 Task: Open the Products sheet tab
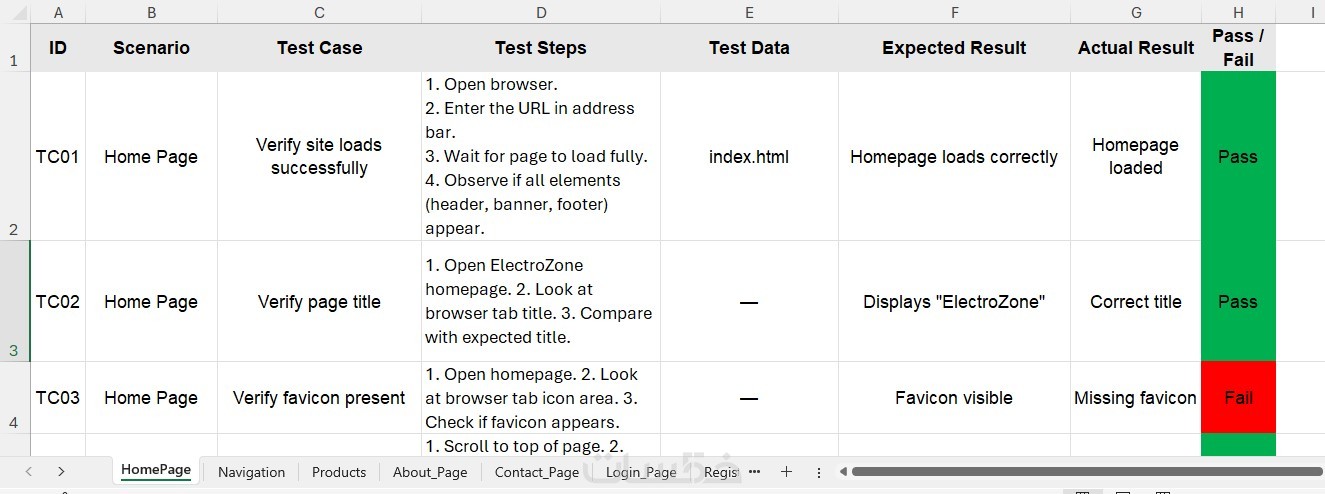[339, 472]
